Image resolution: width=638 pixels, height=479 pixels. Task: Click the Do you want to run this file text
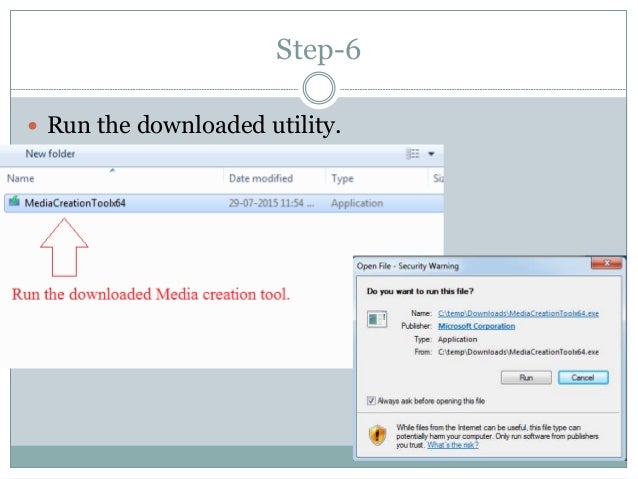420,291
